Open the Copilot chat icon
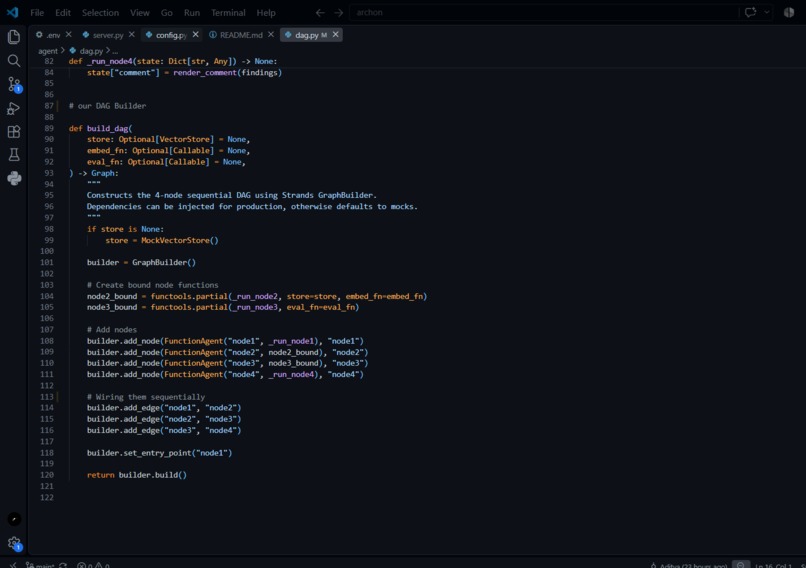Viewport: 806px width, 568px height. [x=750, y=12]
